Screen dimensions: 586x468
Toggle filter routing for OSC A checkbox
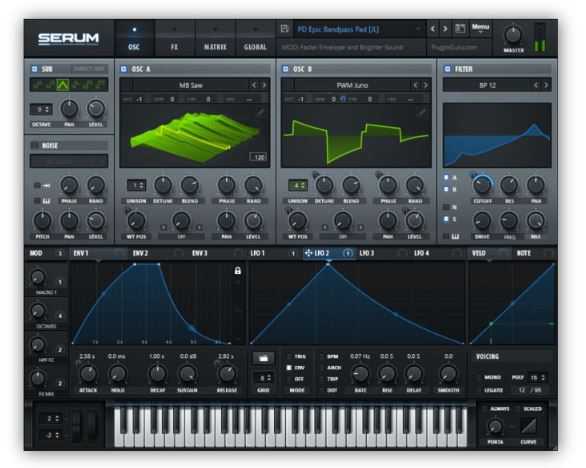446,177
